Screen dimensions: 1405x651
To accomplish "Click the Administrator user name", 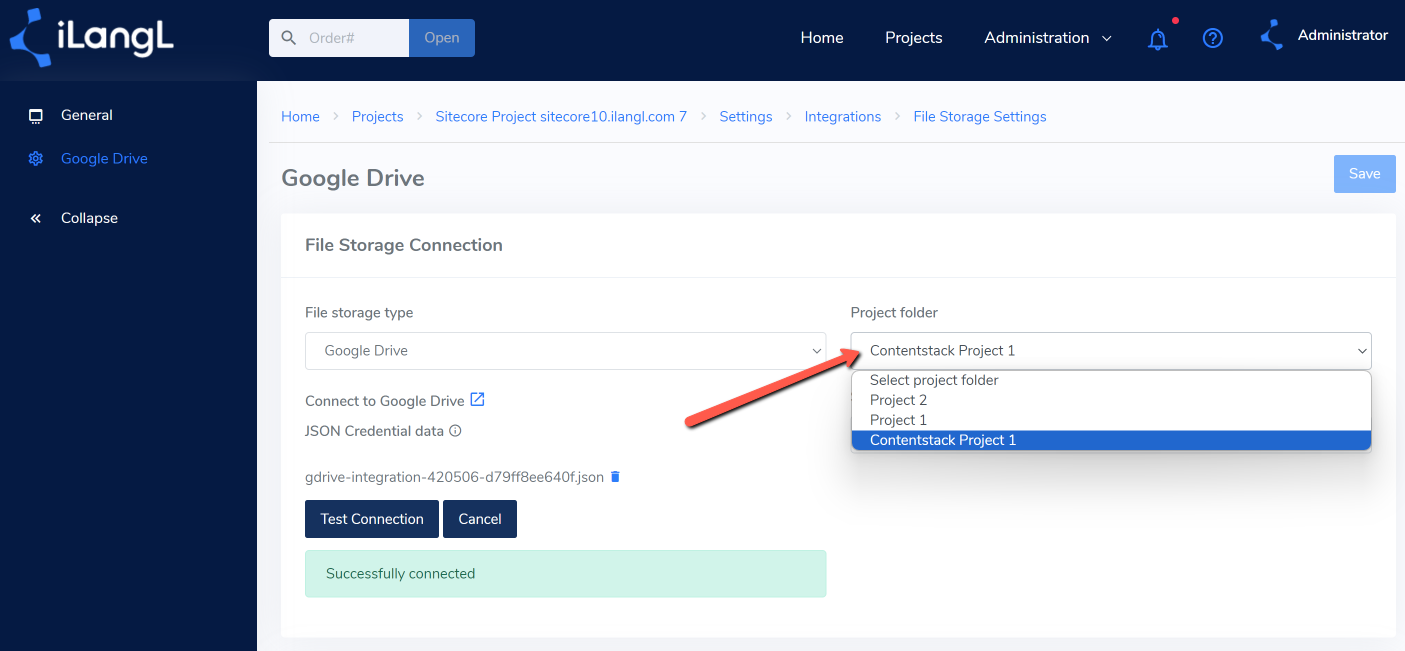I will tap(1343, 35).
